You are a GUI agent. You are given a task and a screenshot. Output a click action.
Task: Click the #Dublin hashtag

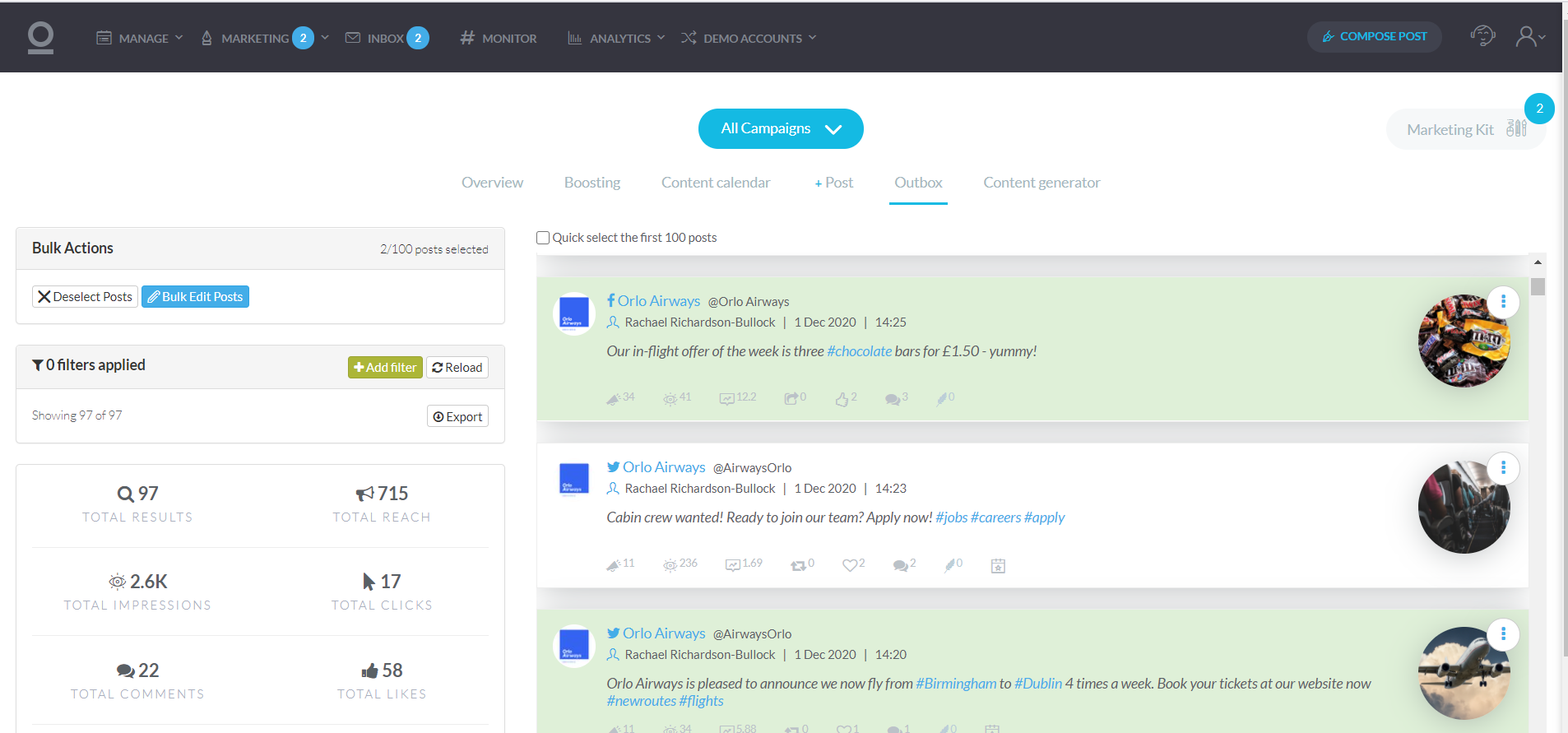click(x=1038, y=684)
